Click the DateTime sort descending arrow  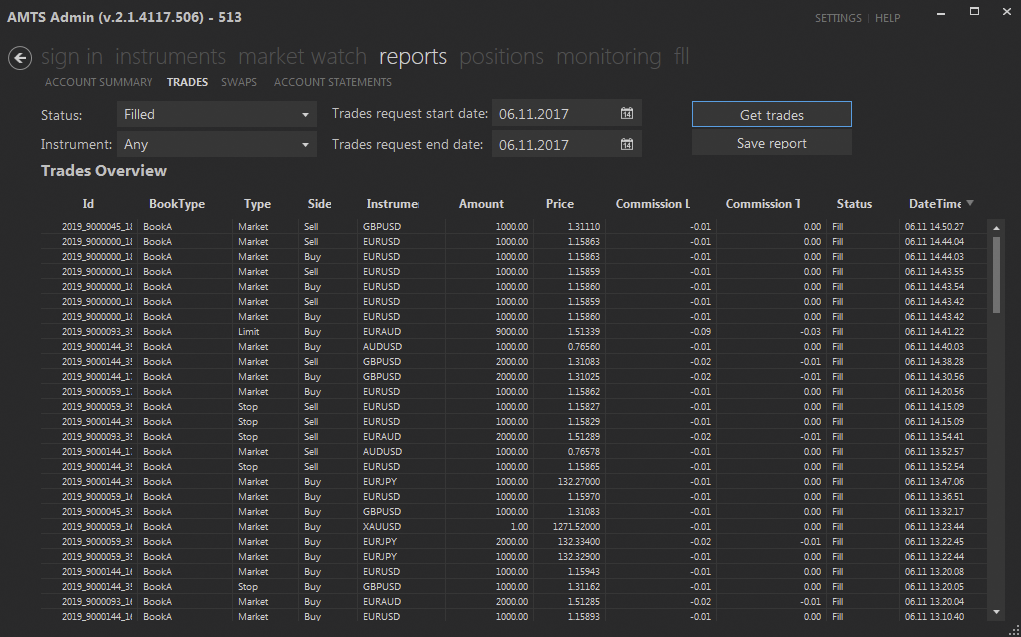[x=970, y=203]
